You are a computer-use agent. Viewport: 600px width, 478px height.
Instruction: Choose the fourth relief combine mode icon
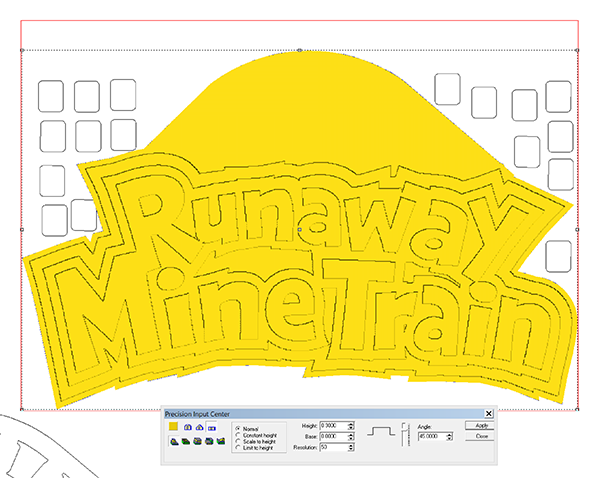[209, 441]
